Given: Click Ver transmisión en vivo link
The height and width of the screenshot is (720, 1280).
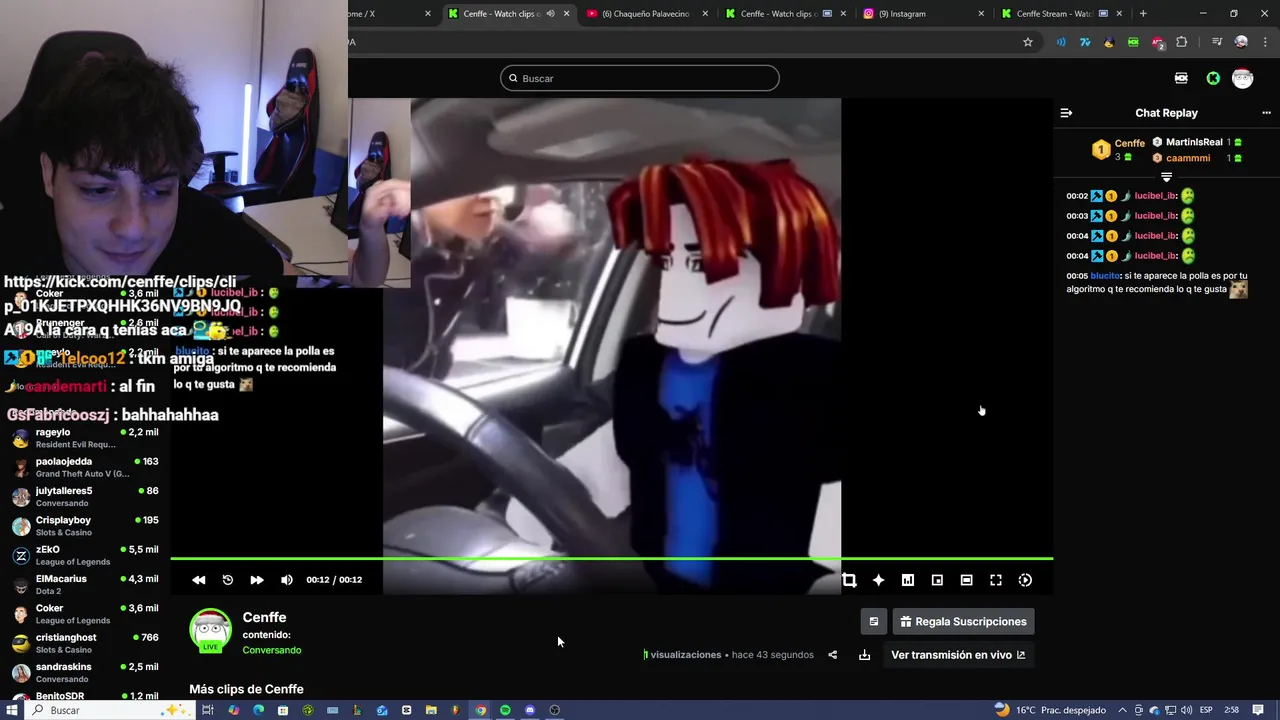Looking at the screenshot, I should (958, 655).
